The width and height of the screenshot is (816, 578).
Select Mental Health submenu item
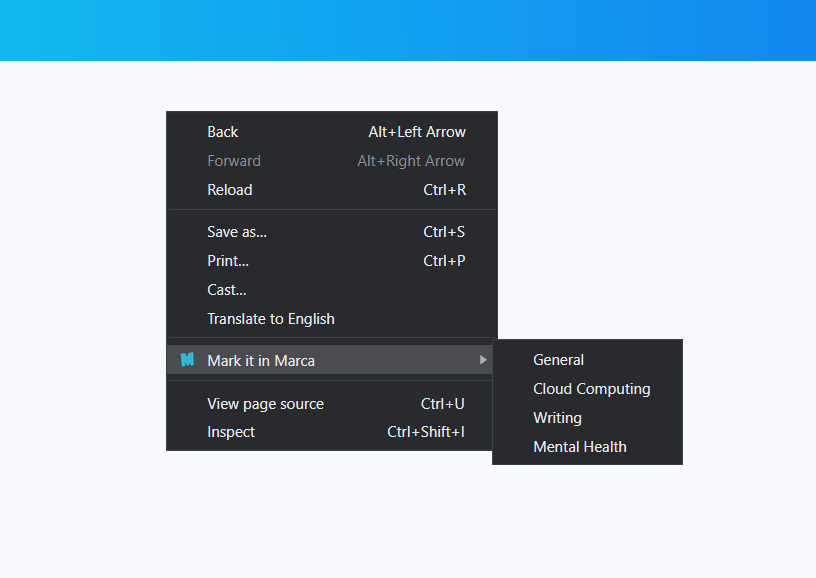point(587,447)
